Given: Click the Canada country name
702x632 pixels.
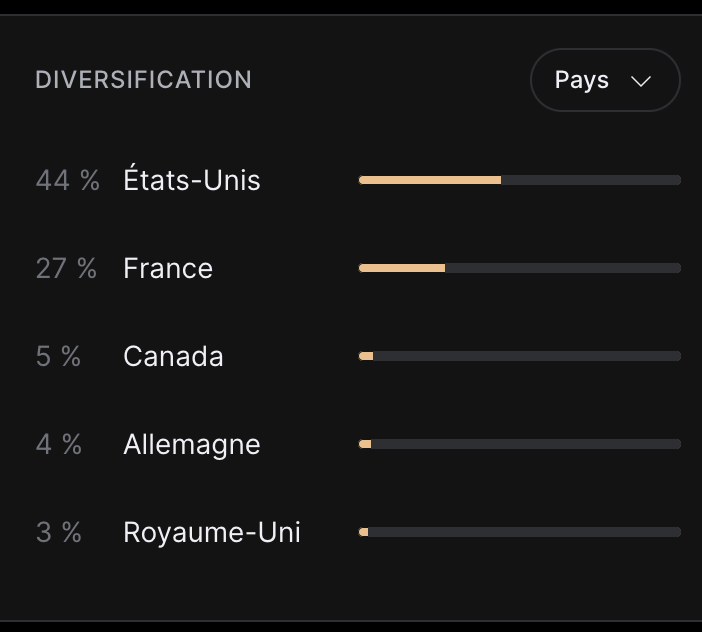Looking at the screenshot, I should point(173,356).
